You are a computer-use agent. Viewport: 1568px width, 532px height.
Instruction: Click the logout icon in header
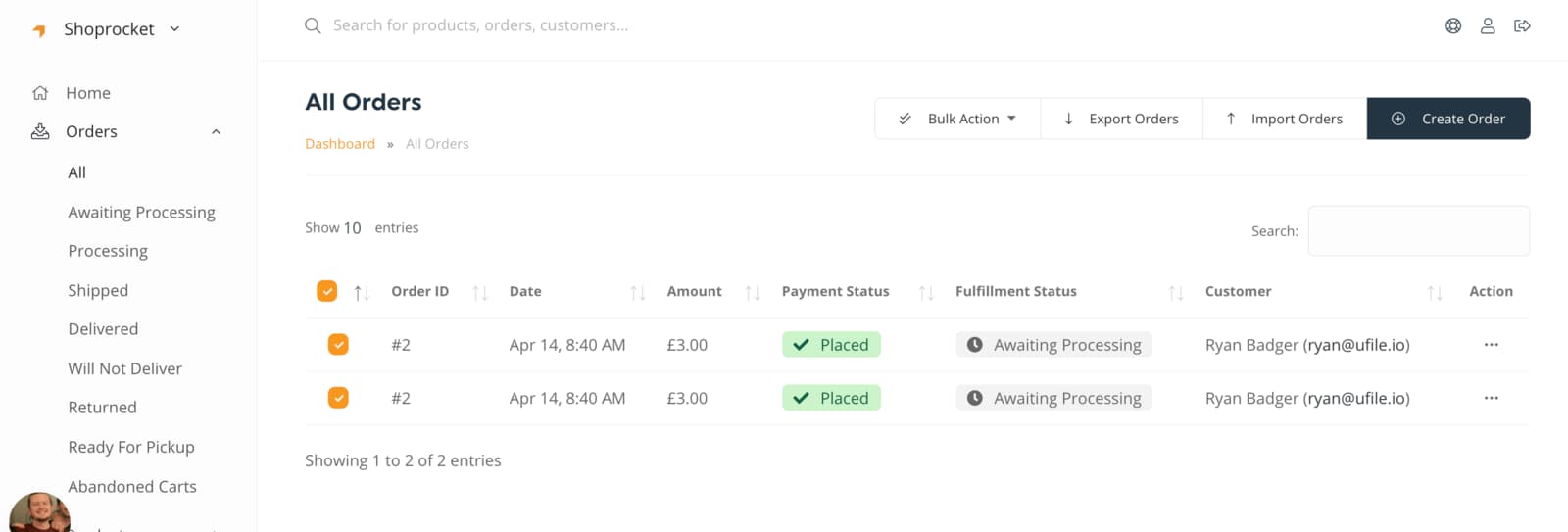point(1522,26)
